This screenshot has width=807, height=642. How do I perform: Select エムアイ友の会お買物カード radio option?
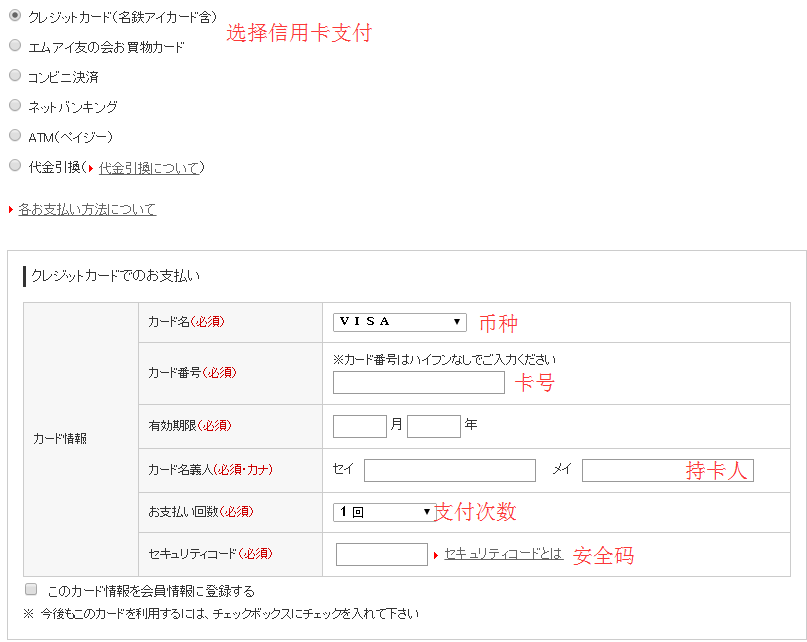[x=15, y=45]
